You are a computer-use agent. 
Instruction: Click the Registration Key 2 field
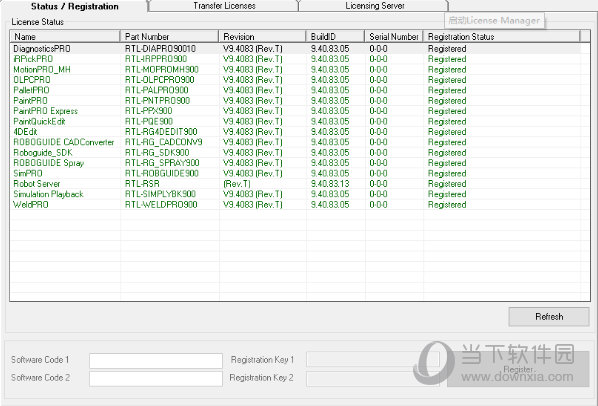[x=373, y=379]
